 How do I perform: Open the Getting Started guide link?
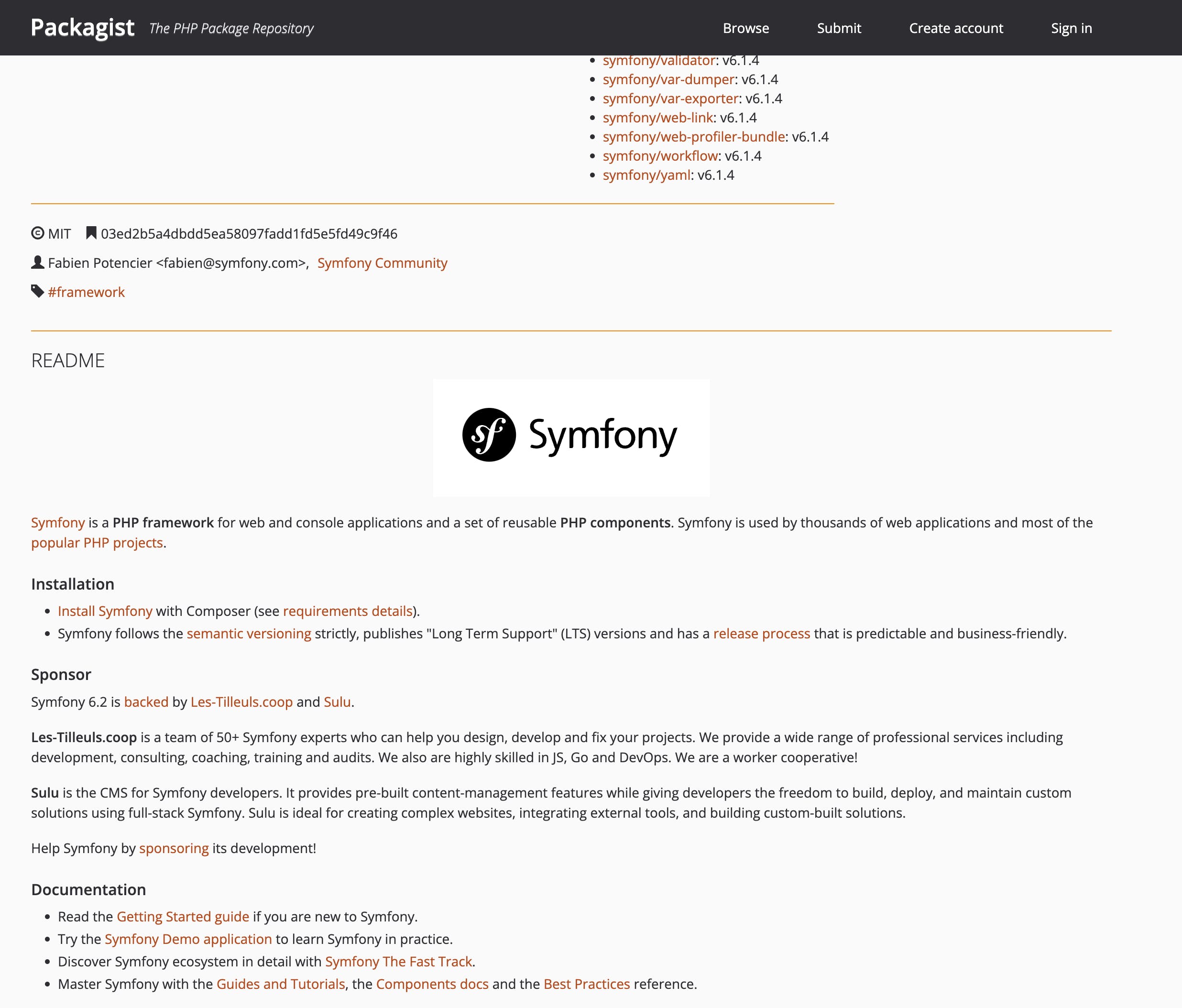[183, 917]
